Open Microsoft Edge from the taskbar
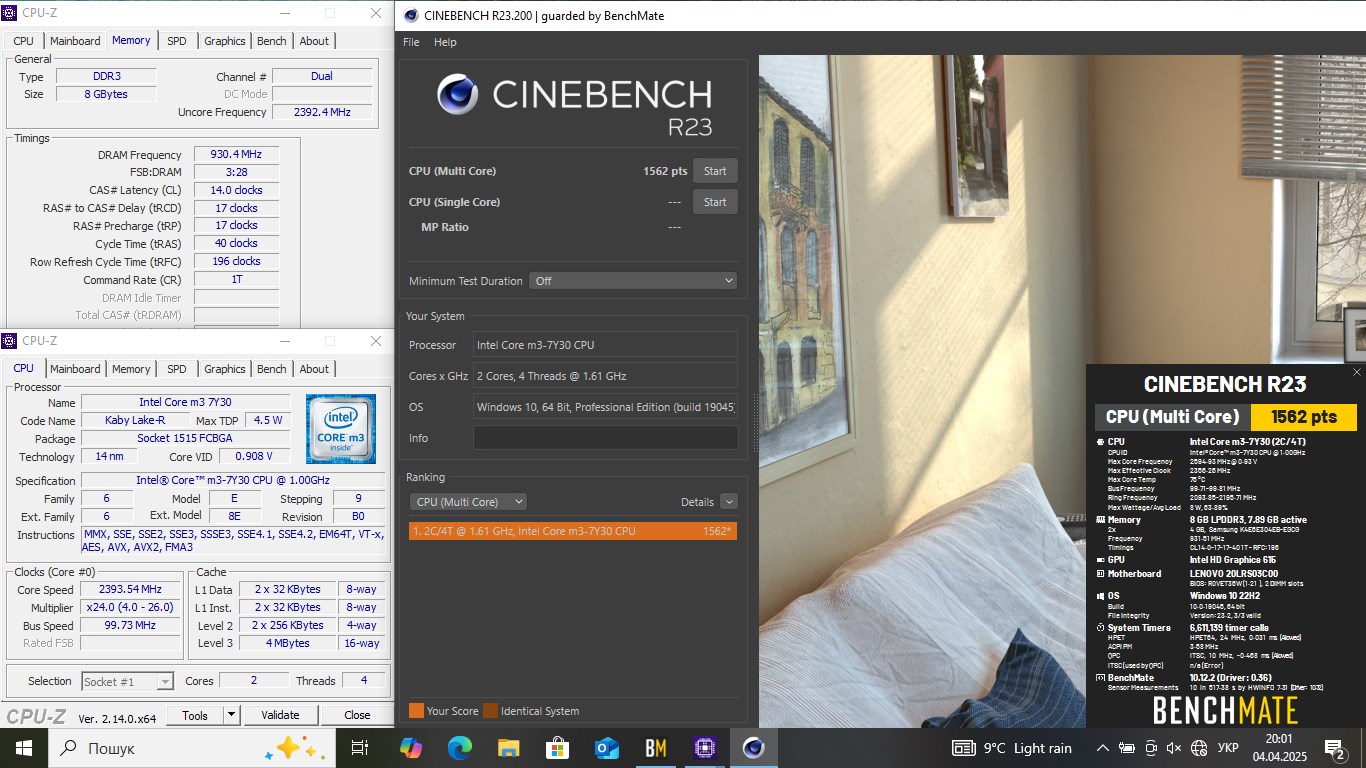 459,748
